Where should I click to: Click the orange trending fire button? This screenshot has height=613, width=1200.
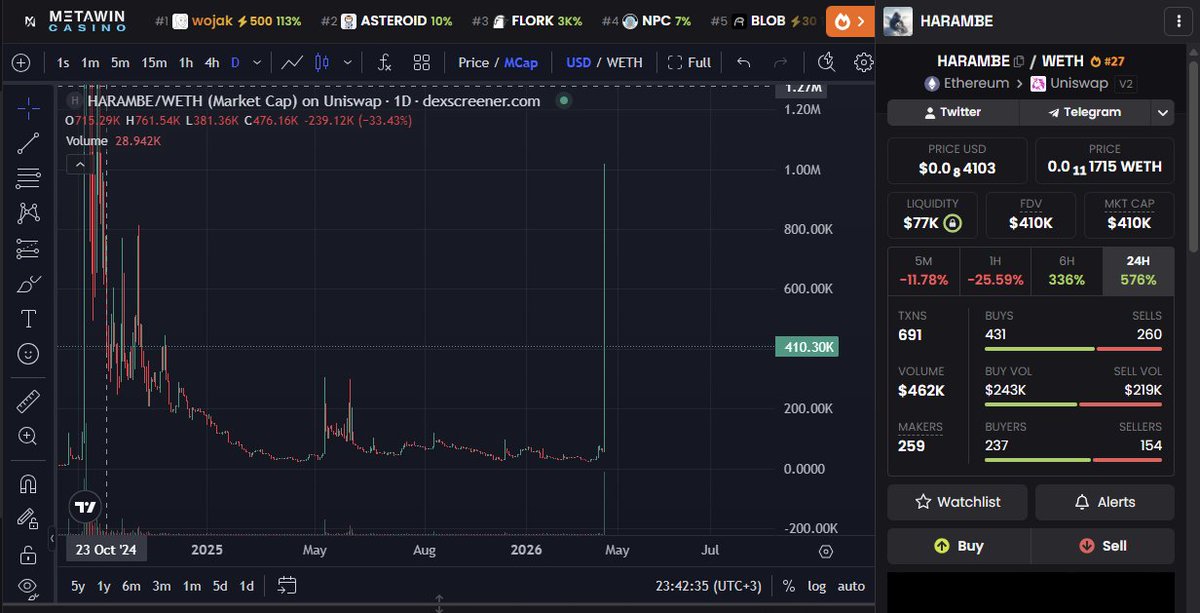pyautogui.click(x=850, y=21)
